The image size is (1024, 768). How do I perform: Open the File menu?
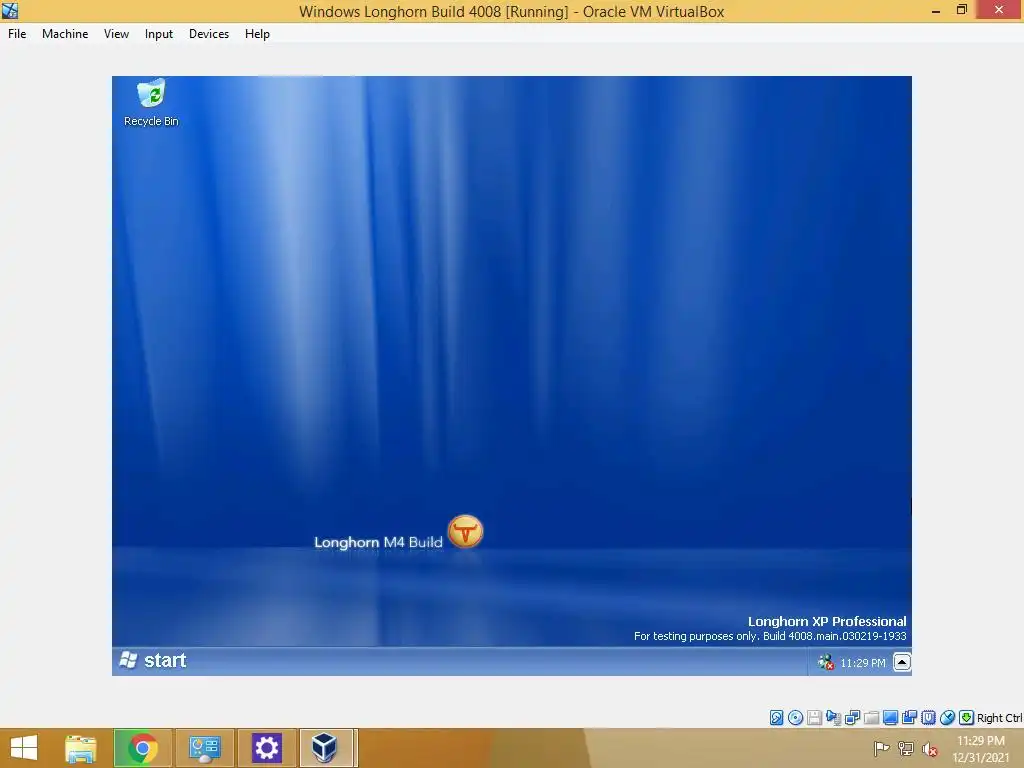click(x=17, y=34)
